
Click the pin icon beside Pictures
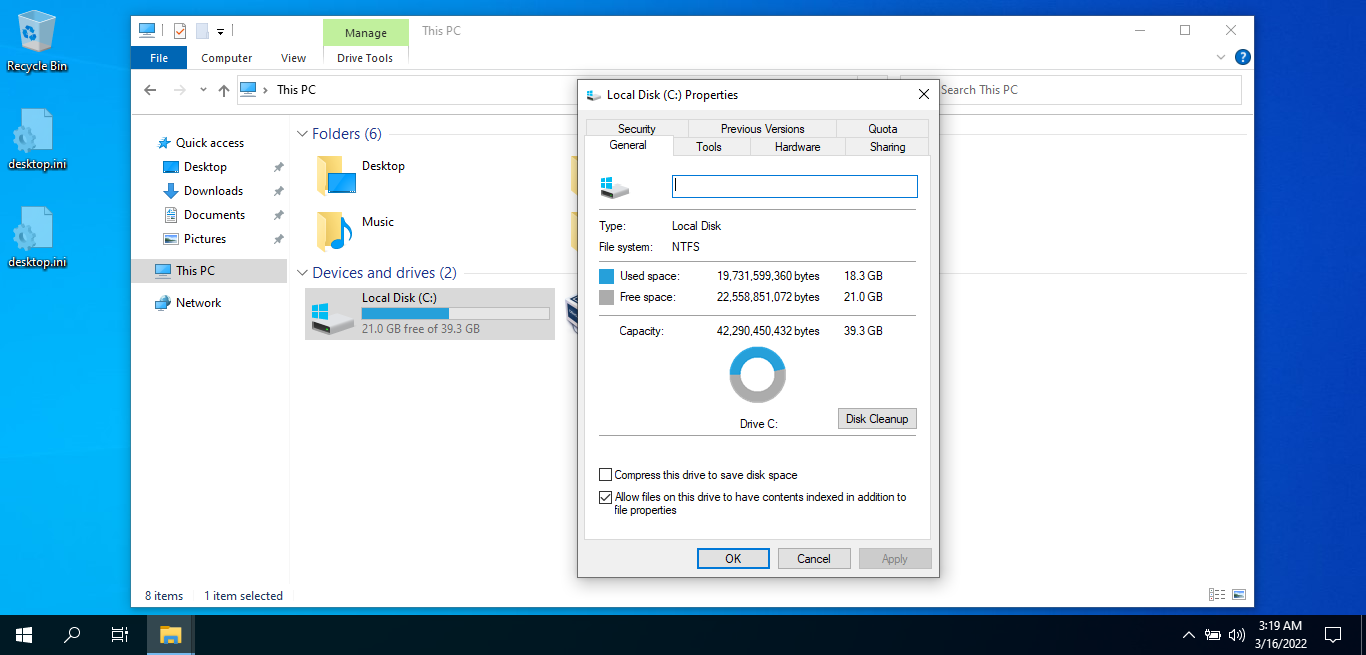pos(278,239)
